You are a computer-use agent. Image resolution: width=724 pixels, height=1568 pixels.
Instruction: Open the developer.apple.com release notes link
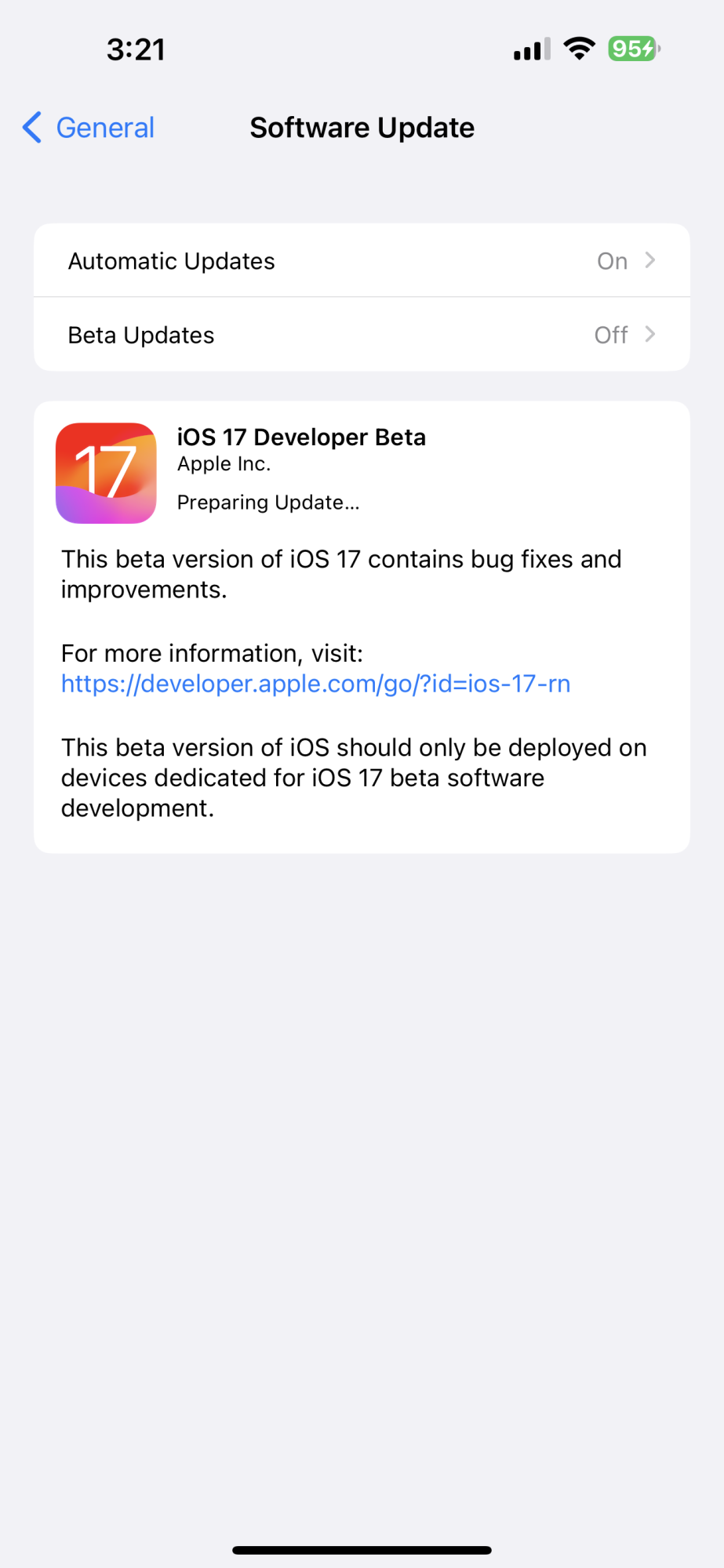click(315, 684)
